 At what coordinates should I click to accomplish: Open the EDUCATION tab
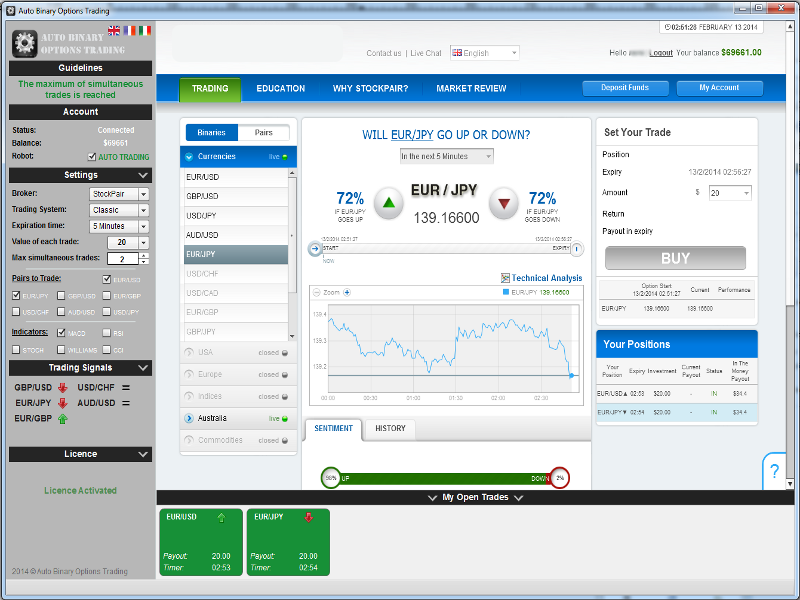281,89
